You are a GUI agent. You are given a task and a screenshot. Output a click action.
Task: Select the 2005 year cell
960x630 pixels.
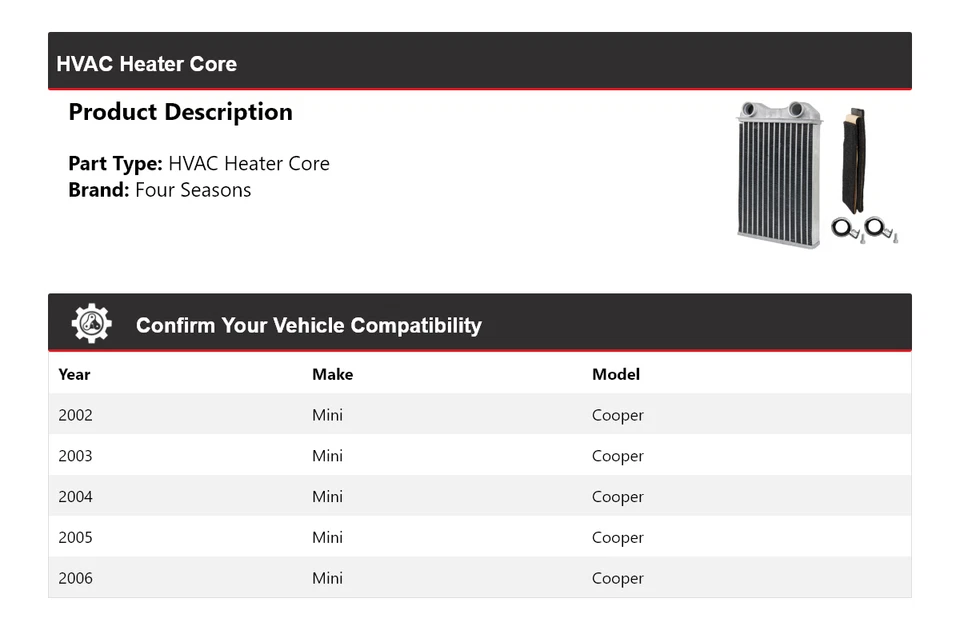(75, 538)
